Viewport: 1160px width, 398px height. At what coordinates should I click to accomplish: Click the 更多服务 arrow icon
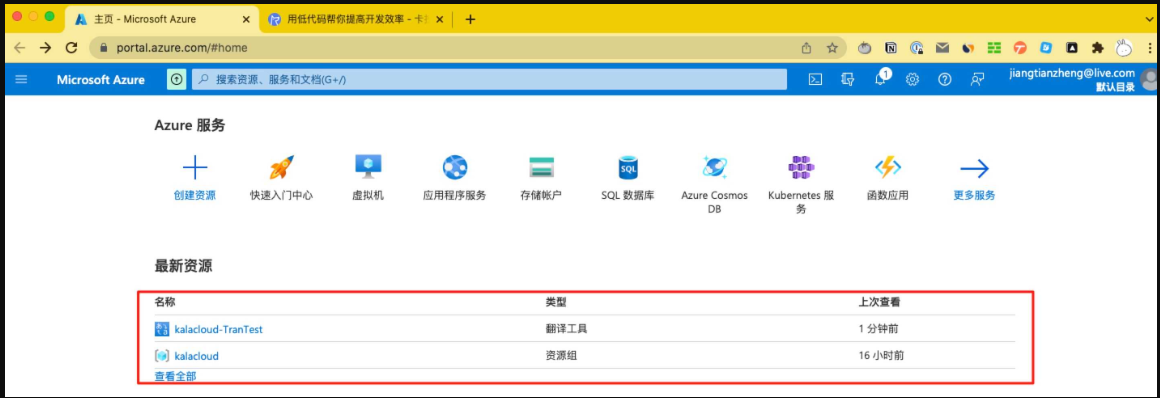coord(974,169)
